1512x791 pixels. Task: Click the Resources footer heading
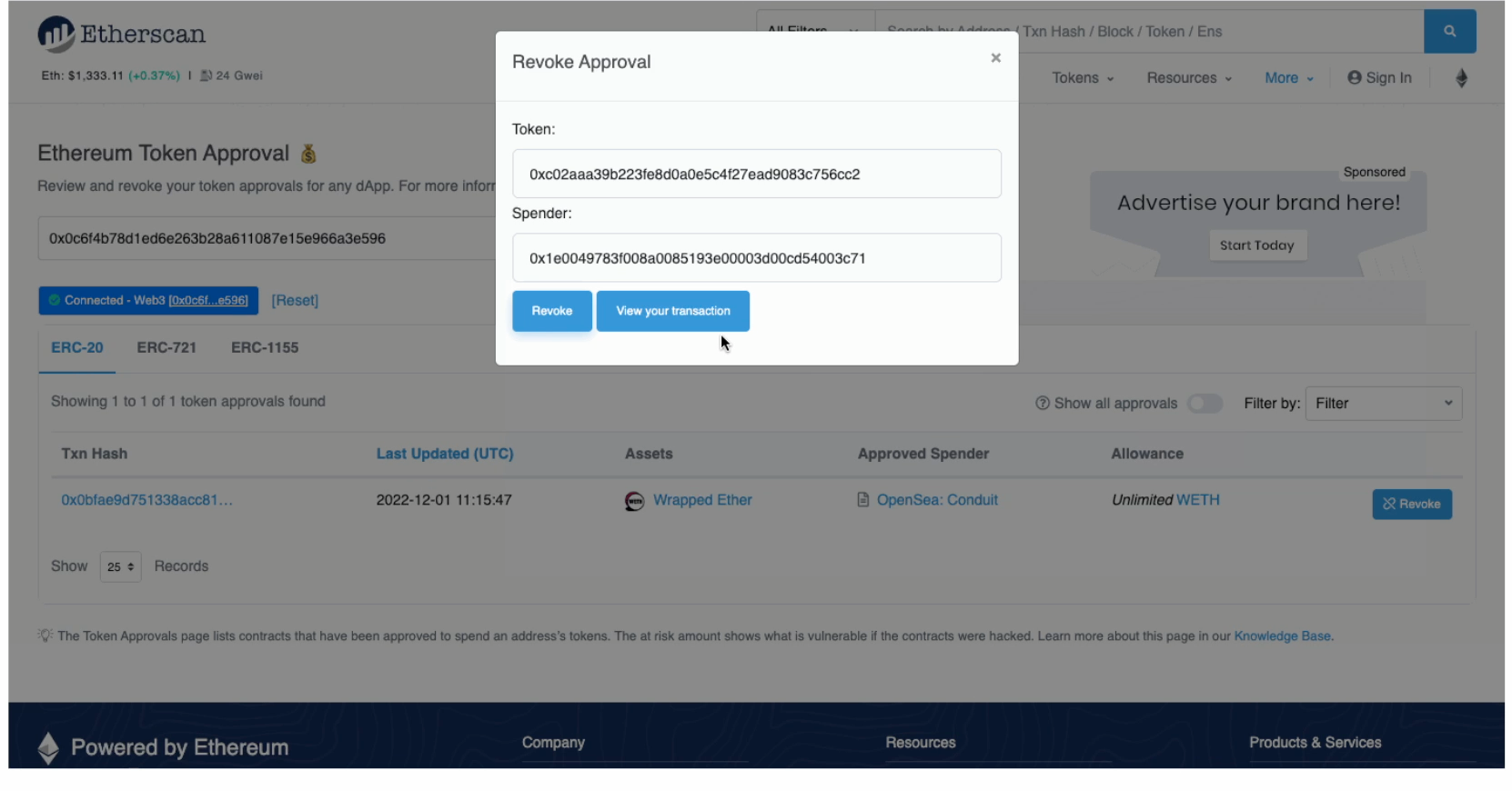[x=921, y=743]
